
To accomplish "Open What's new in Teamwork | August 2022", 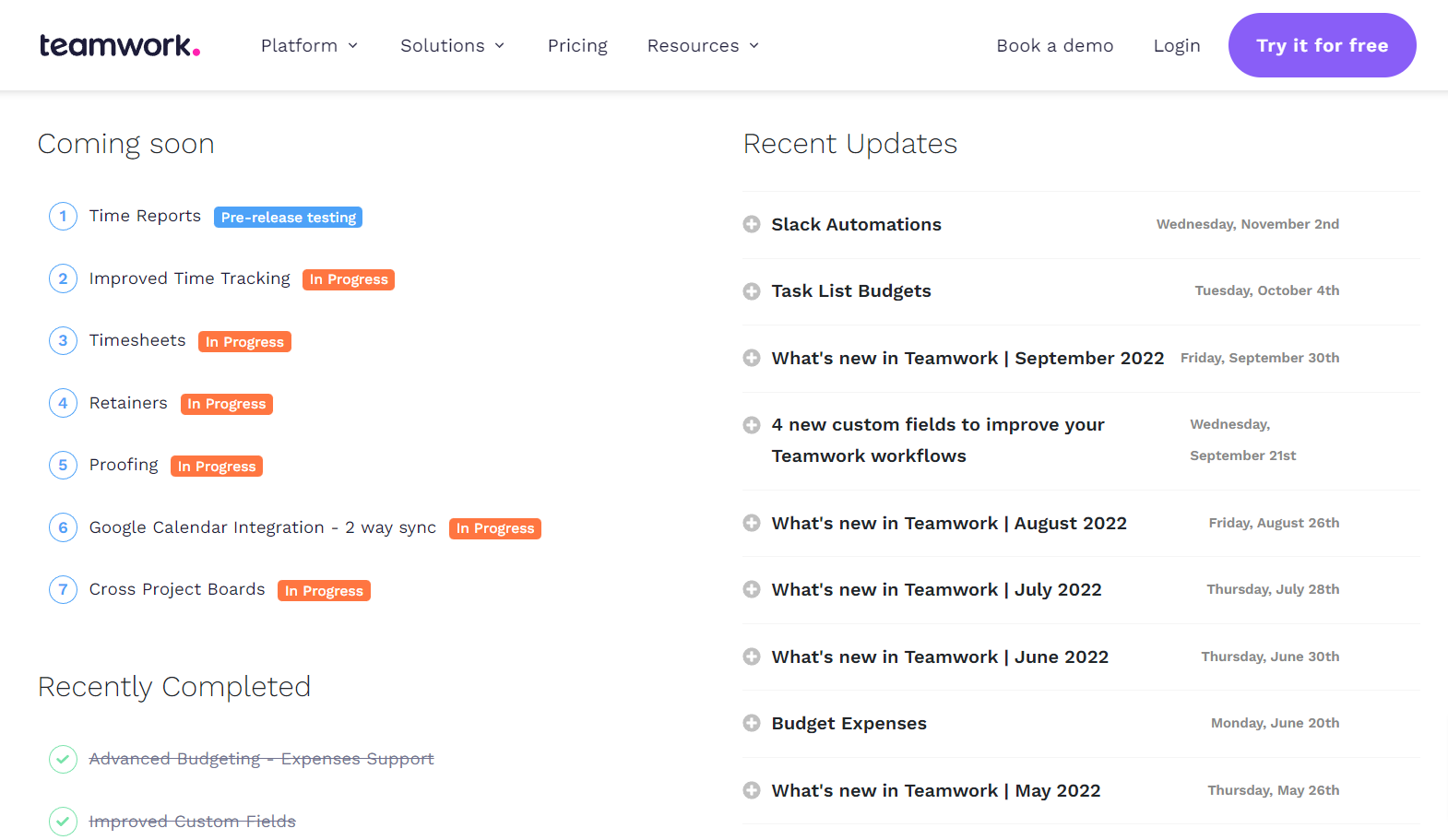I will [949, 523].
